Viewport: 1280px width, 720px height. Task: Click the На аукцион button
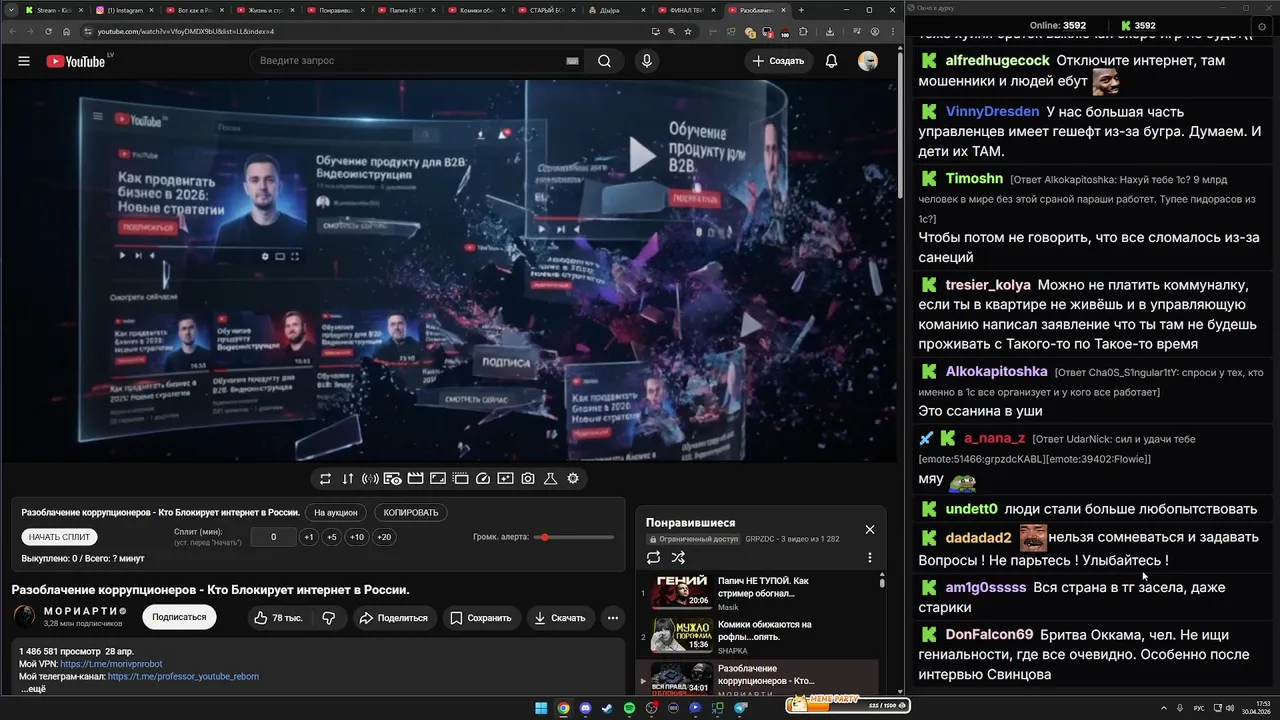click(335, 512)
